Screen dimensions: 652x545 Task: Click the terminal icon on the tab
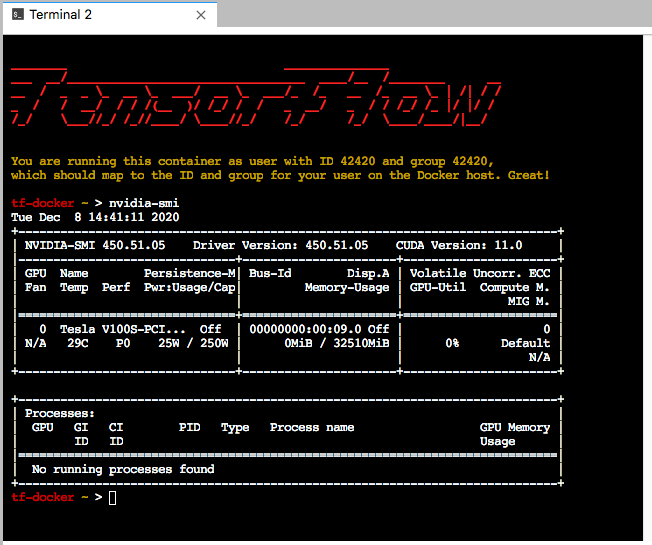[x=15, y=15]
